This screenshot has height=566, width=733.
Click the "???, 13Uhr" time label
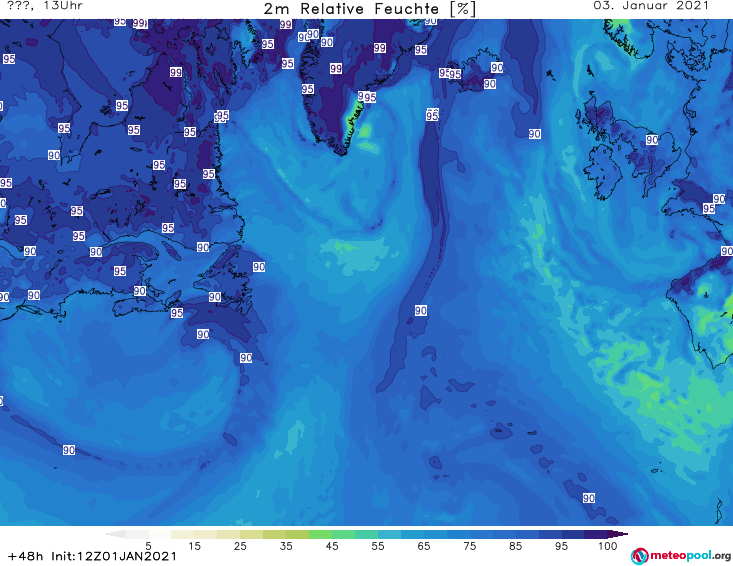pyautogui.click(x=45, y=6)
